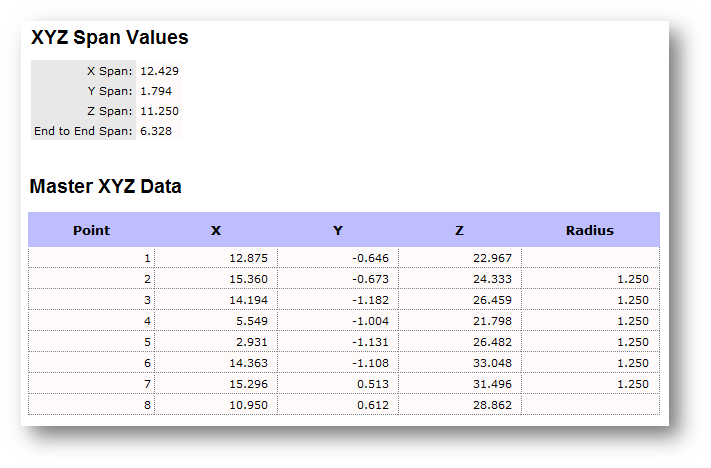Click the End to End Span value 6.328
The height and width of the screenshot is (468, 711).
156,131
